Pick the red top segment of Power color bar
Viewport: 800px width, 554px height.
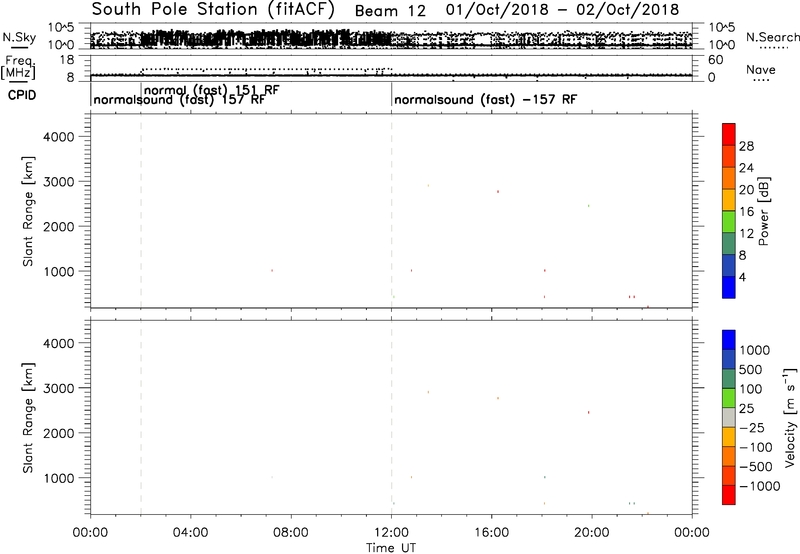(729, 135)
